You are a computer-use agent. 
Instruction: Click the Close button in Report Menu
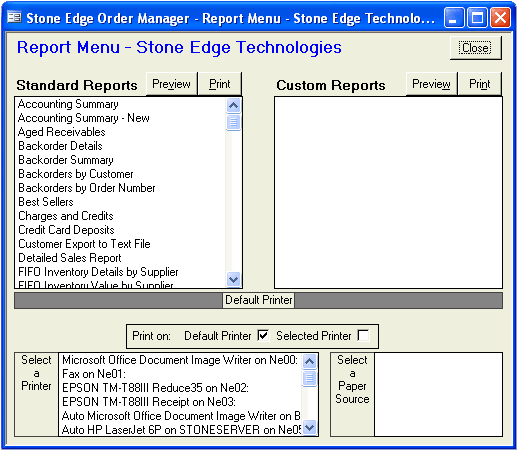(x=475, y=48)
